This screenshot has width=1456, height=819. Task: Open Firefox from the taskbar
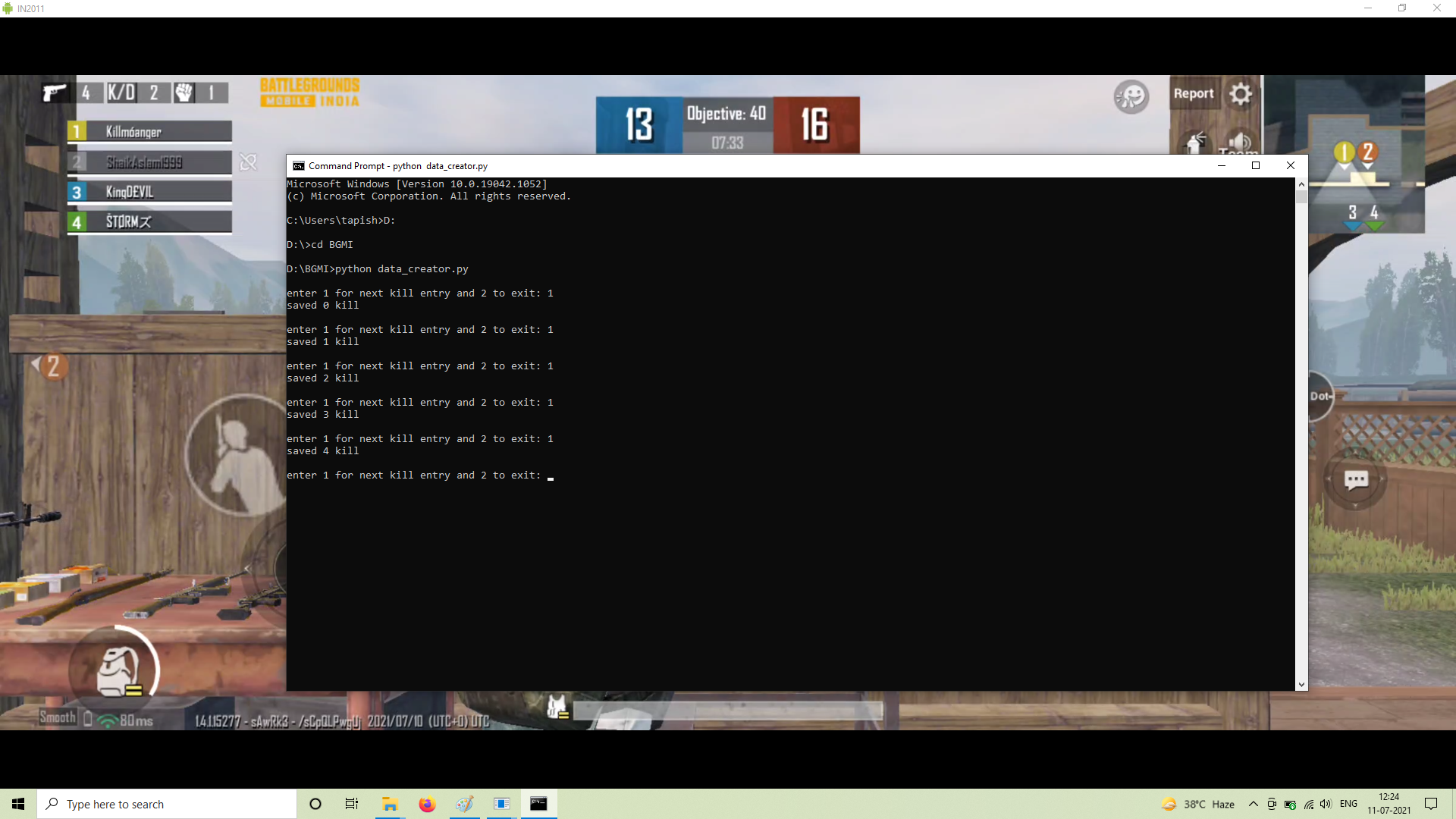click(x=427, y=804)
